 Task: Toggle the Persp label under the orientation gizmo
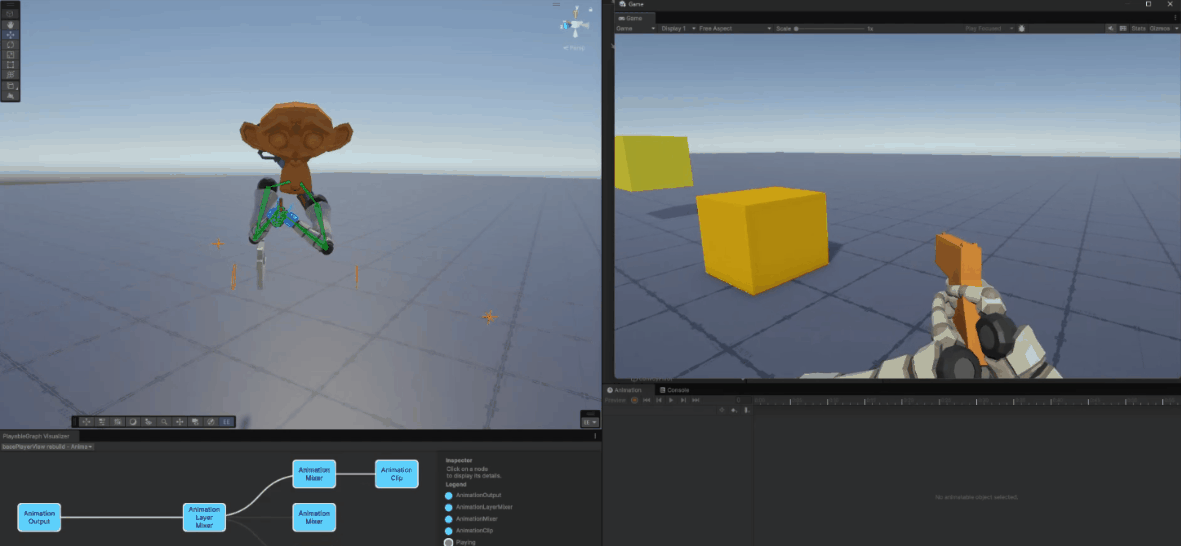click(575, 47)
